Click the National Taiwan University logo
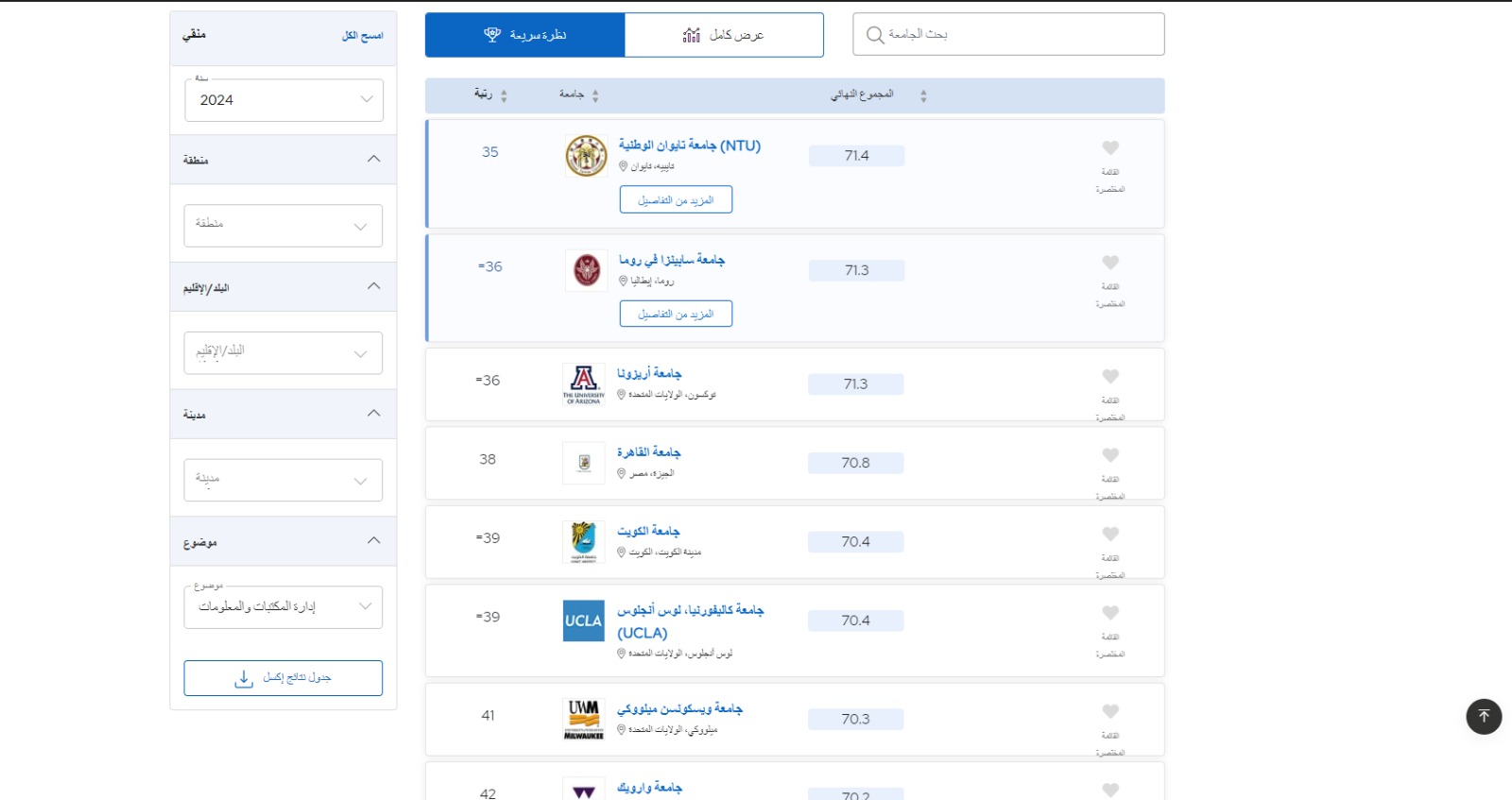Viewport: 1512px width, 800px height. [x=586, y=156]
